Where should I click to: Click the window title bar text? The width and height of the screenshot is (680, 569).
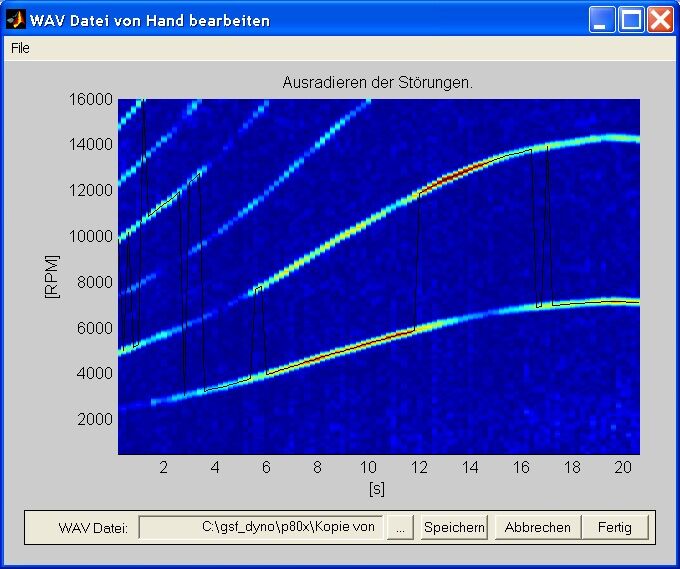pos(150,20)
